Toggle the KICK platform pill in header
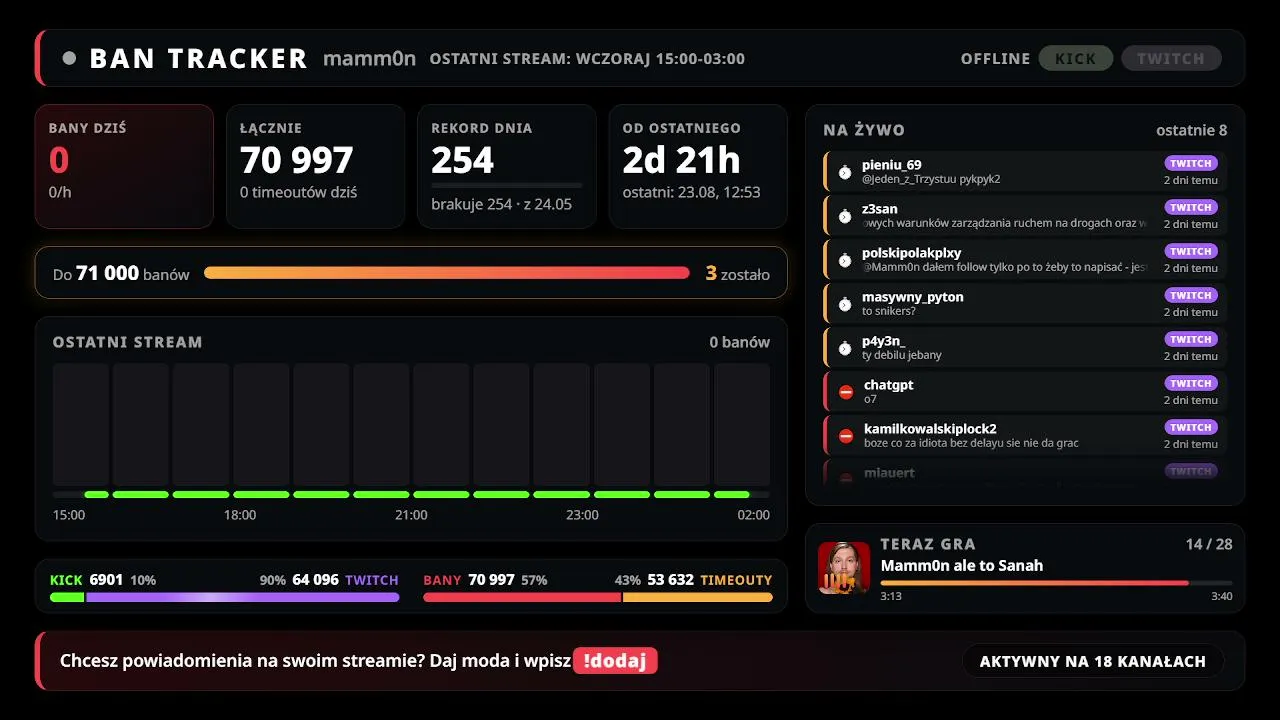Screen dimensions: 1280x720 tap(1075, 58)
